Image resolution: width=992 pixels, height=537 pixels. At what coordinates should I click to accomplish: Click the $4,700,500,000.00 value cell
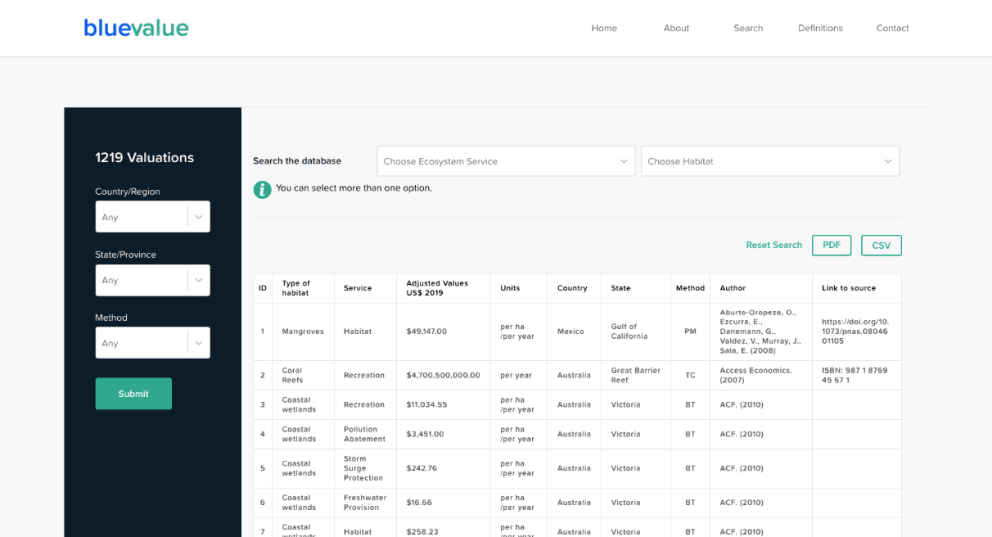(x=443, y=375)
